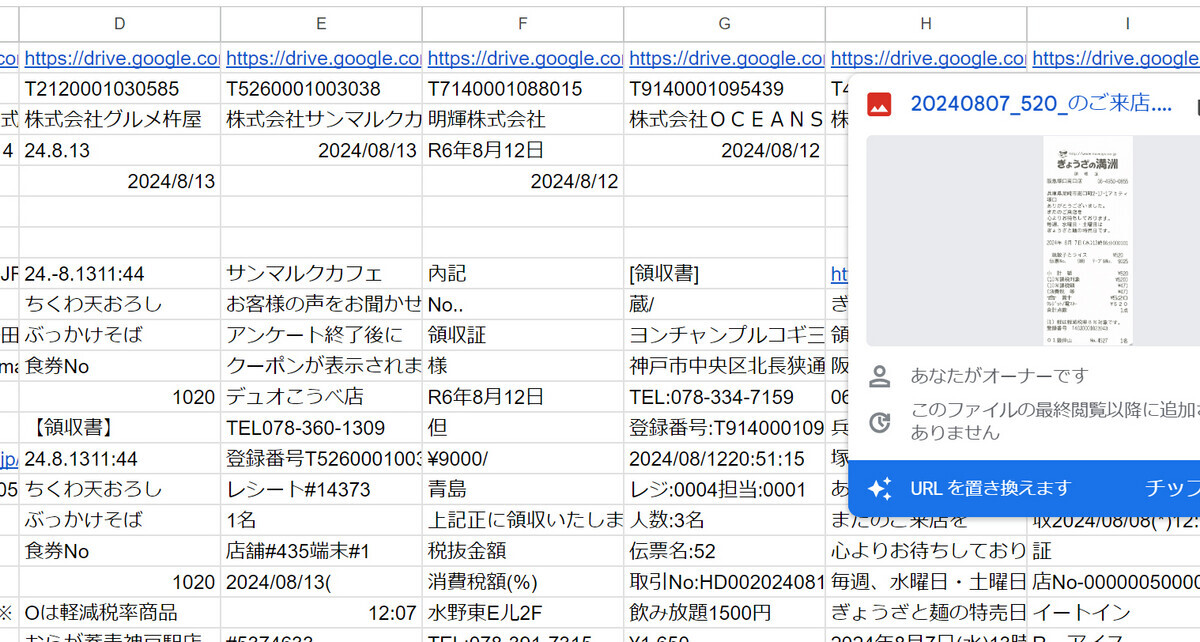Click the red image file icon in preview card
1200x642 pixels.
[x=879, y=103]
